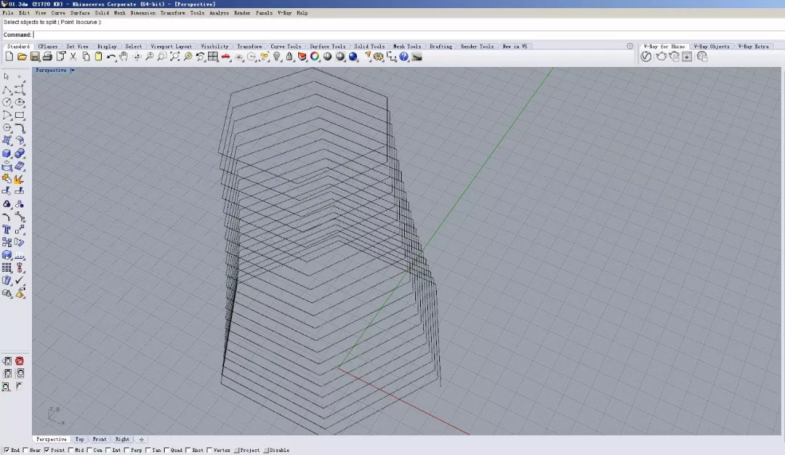Enable the Near osnap checkbox
The image size is (785, 455).
pos(27,450)
